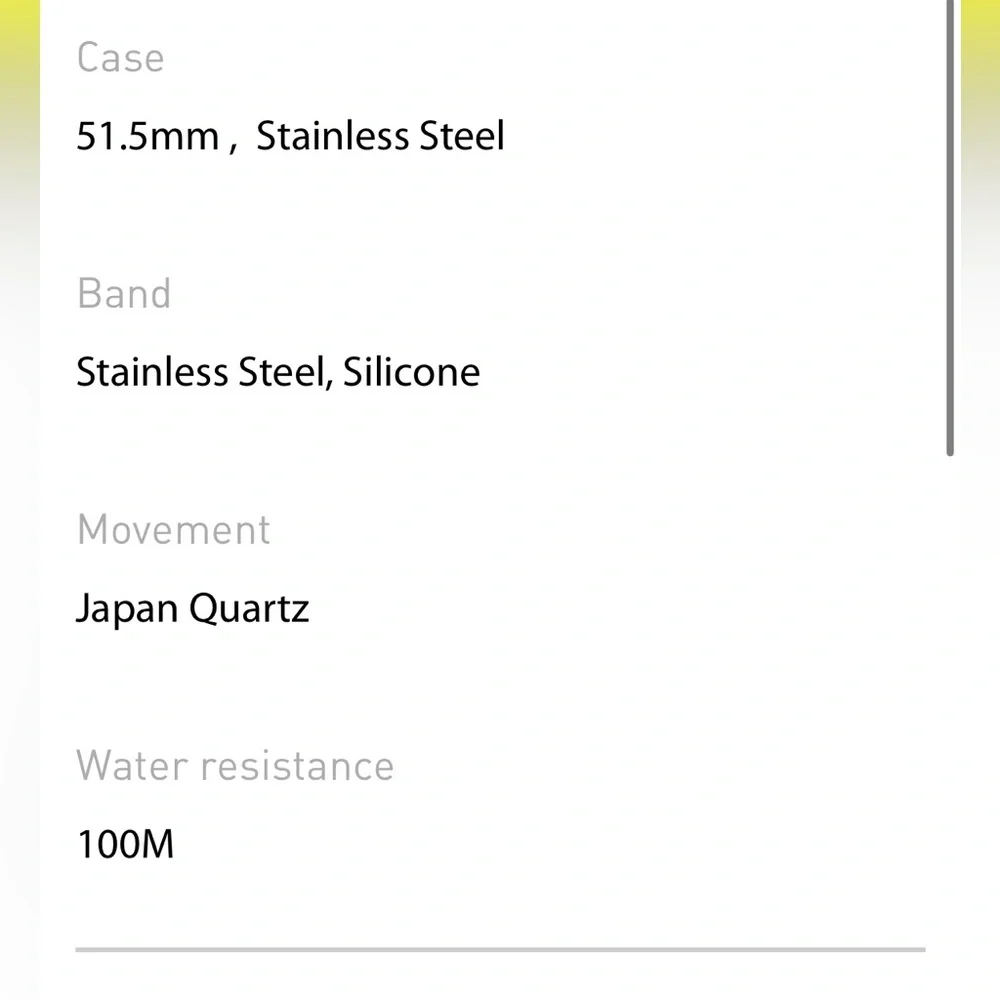Click the word Water in the label
1000x1000 pixels.
pos(132,766)
